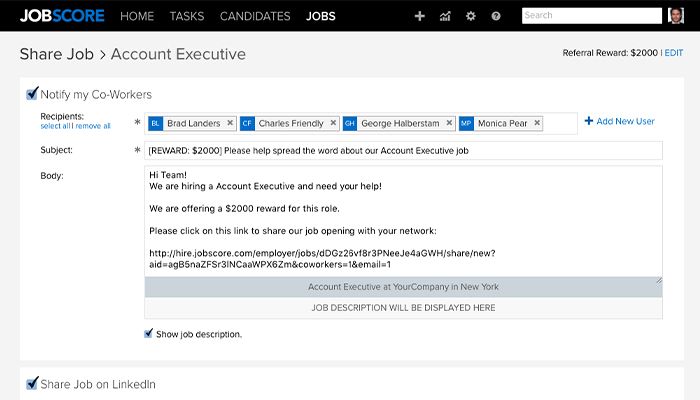Remove George Halberstam from recipients
Image resolution: width=700 pixels, height=400 pixels.
point(449,123)
